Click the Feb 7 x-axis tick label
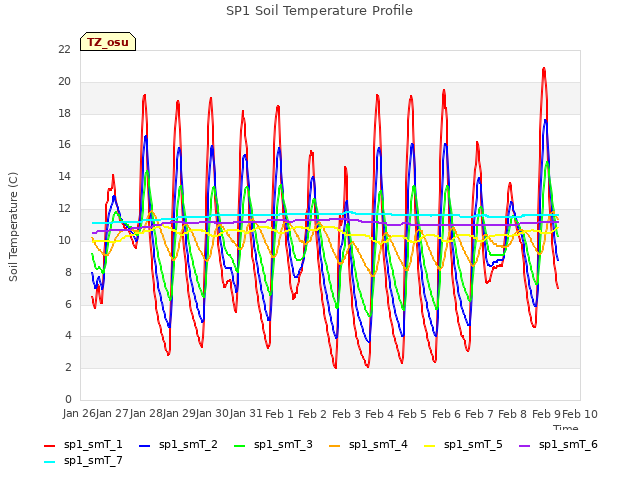This screenshot has height=480, width=640. click(x=479, y=414)
